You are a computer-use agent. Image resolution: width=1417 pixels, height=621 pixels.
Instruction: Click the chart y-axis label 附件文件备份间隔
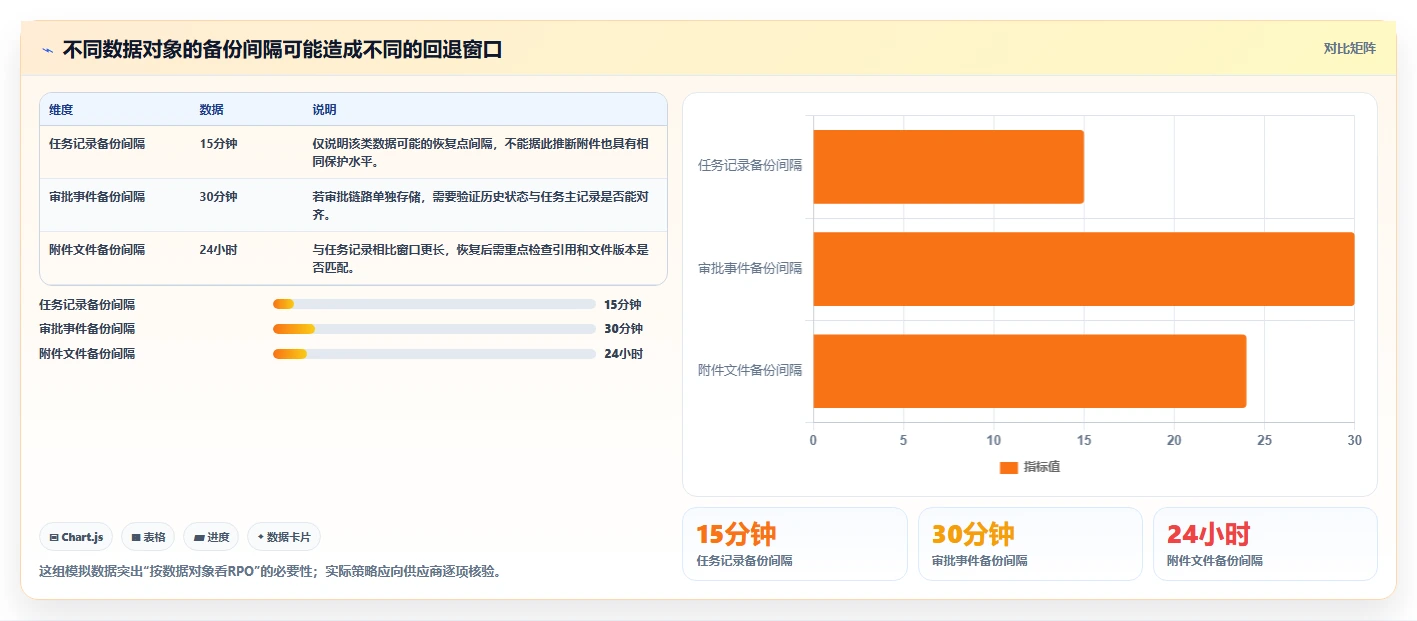[x=750, y=370]
